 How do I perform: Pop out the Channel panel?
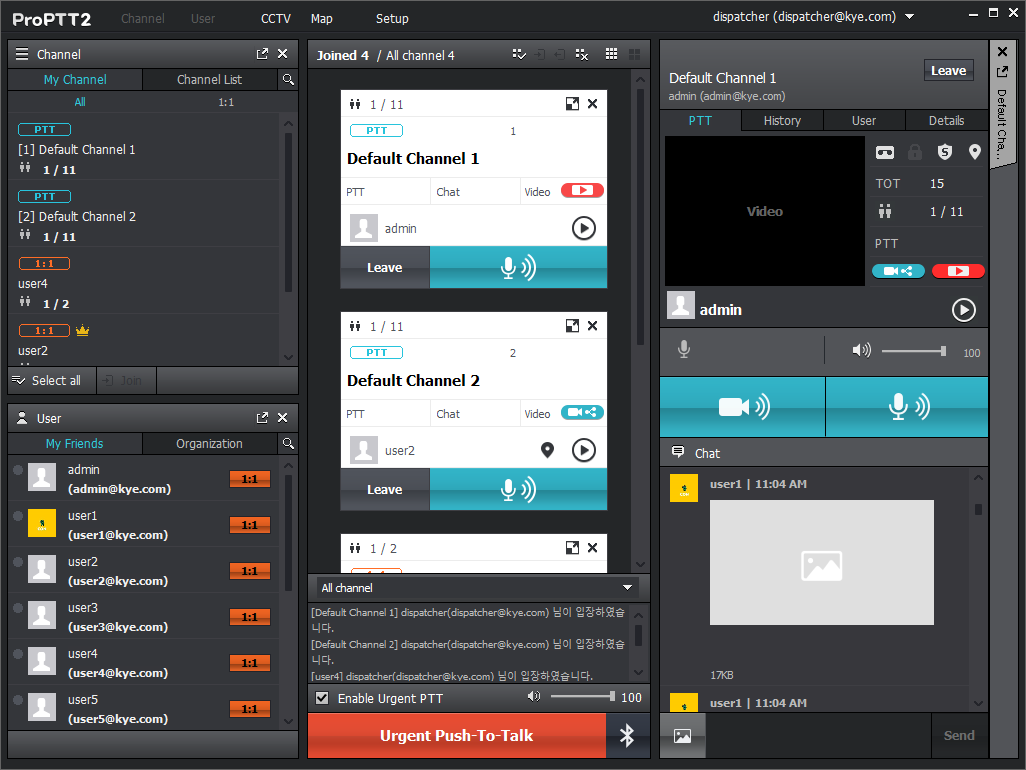(x=262, y=54)
